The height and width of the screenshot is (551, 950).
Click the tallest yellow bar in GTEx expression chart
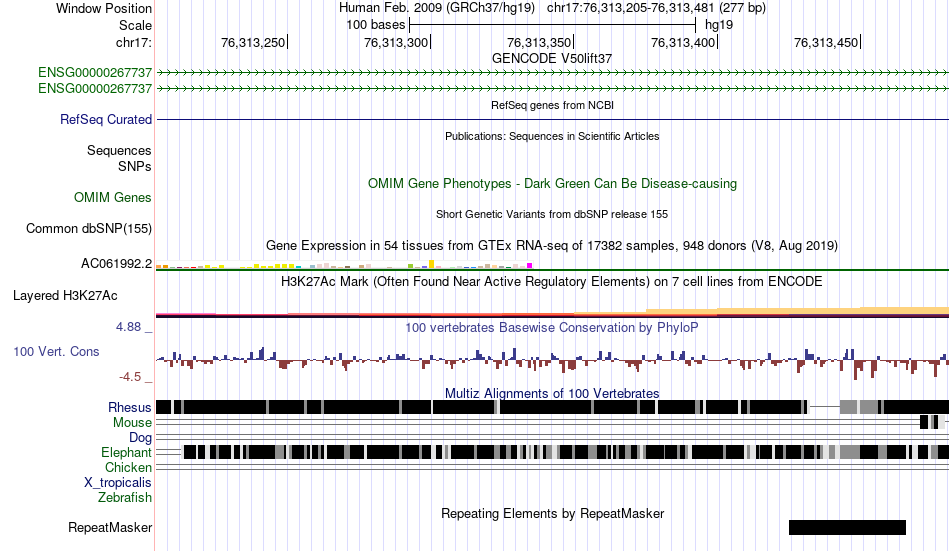pos(431,264)
